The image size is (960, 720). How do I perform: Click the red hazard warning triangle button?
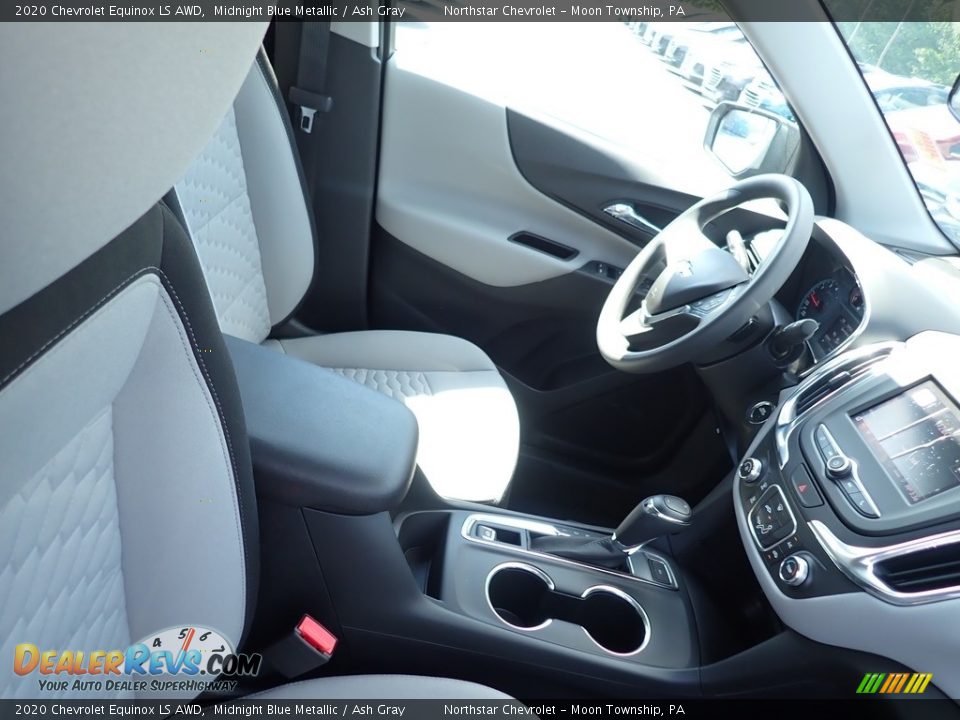tap(803, 486)
